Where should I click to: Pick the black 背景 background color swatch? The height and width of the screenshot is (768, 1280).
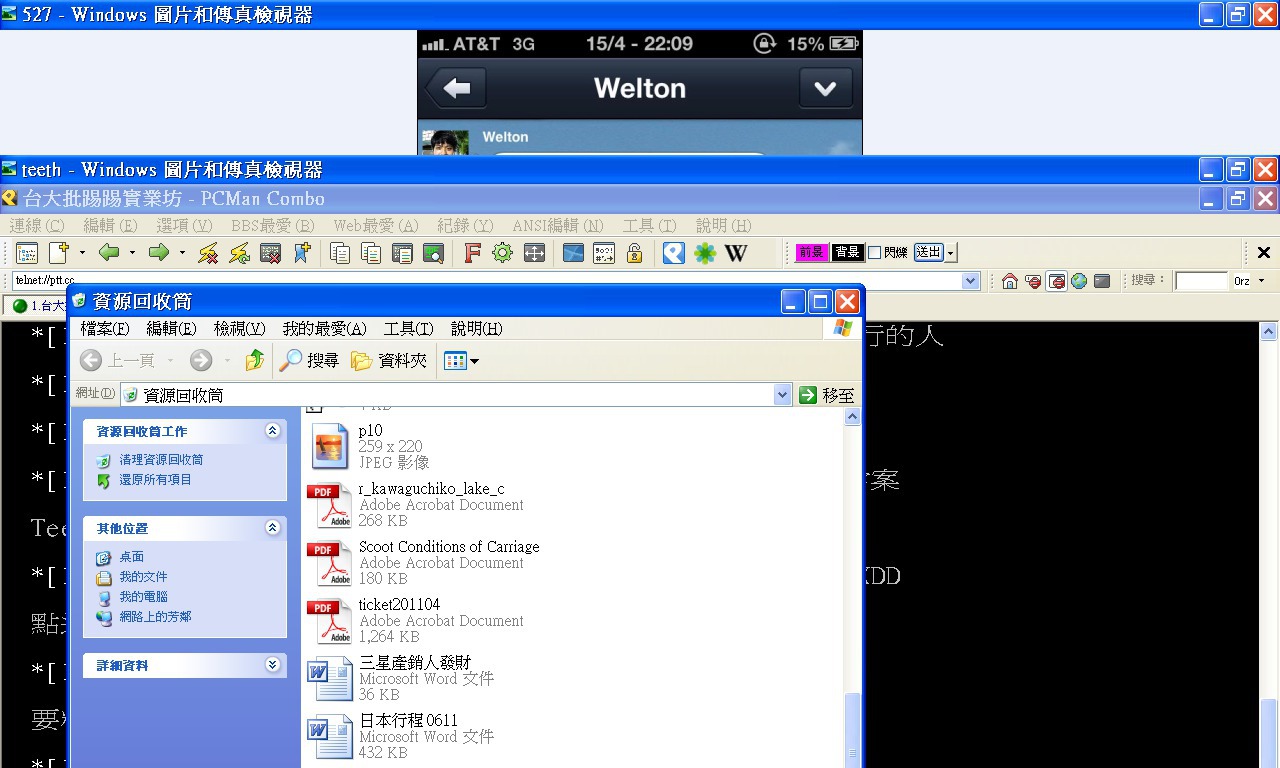coord(847,252)
